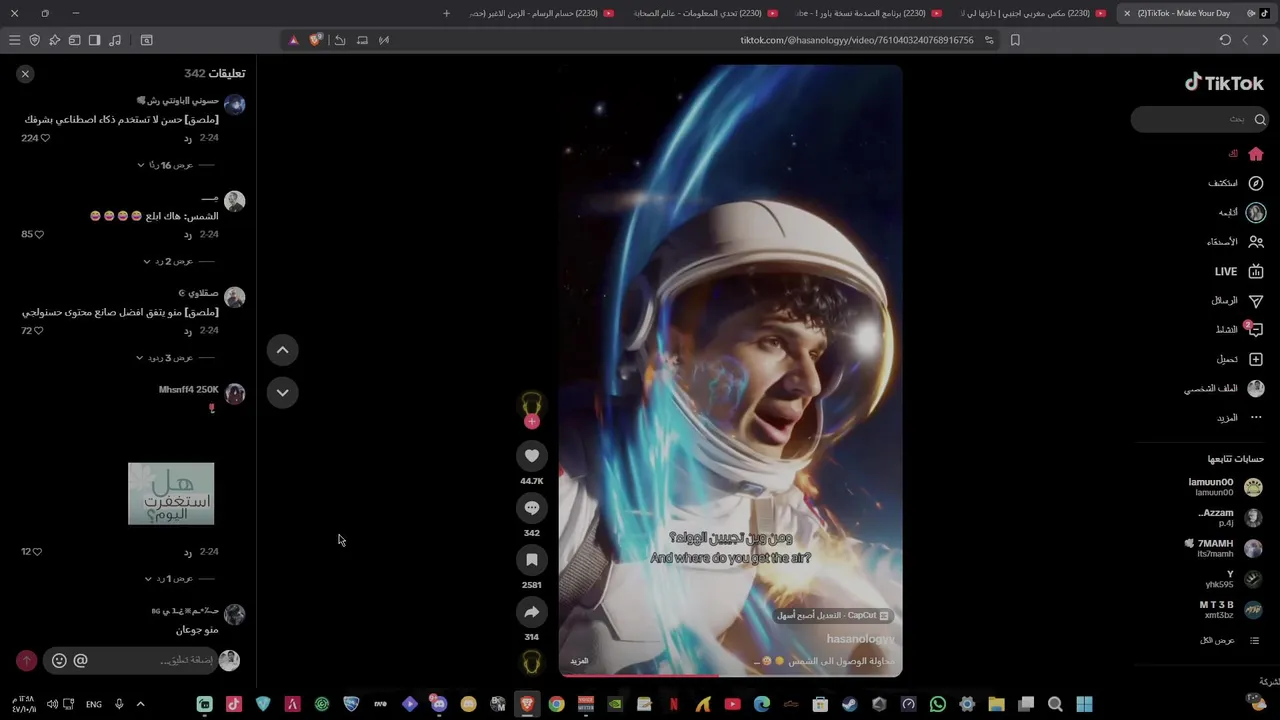Close the comments panel
The image size is (1280, 720).
[25, 73]
